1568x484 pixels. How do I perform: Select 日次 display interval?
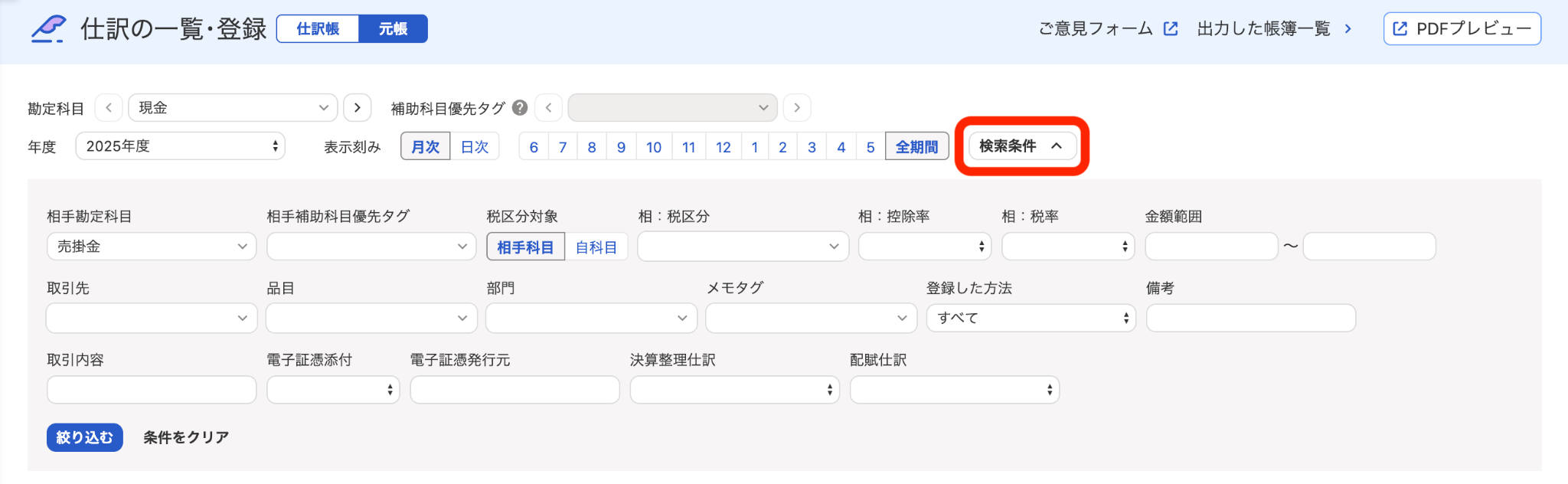click(475, 146)
